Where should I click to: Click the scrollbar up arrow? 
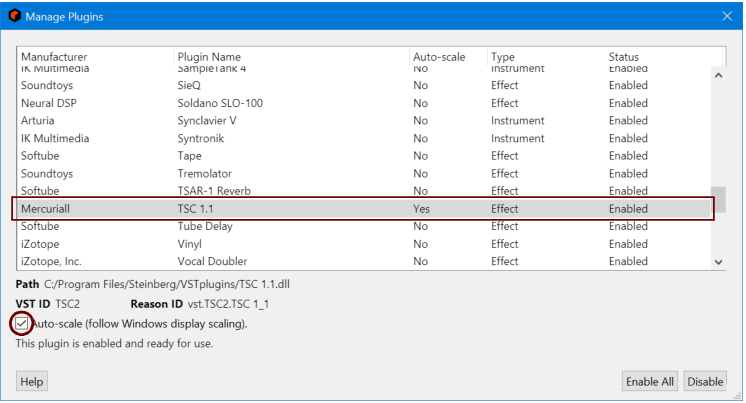click(718, 76)
